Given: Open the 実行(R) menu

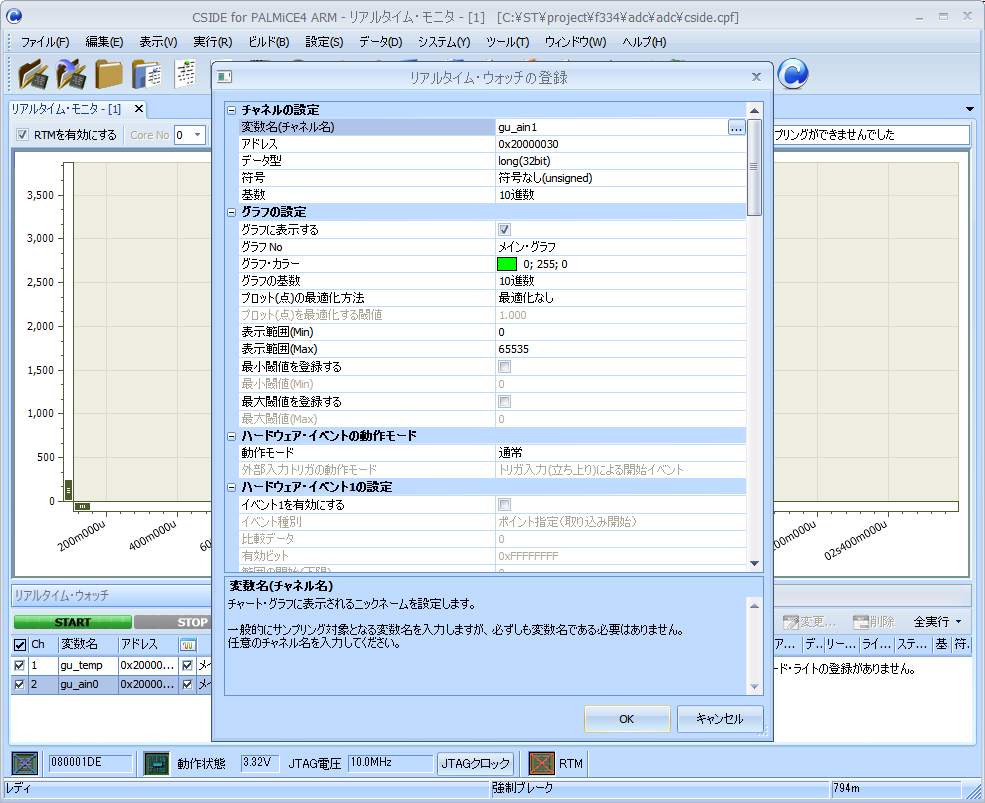Looking at the screenshot, I should click(212, 42).
